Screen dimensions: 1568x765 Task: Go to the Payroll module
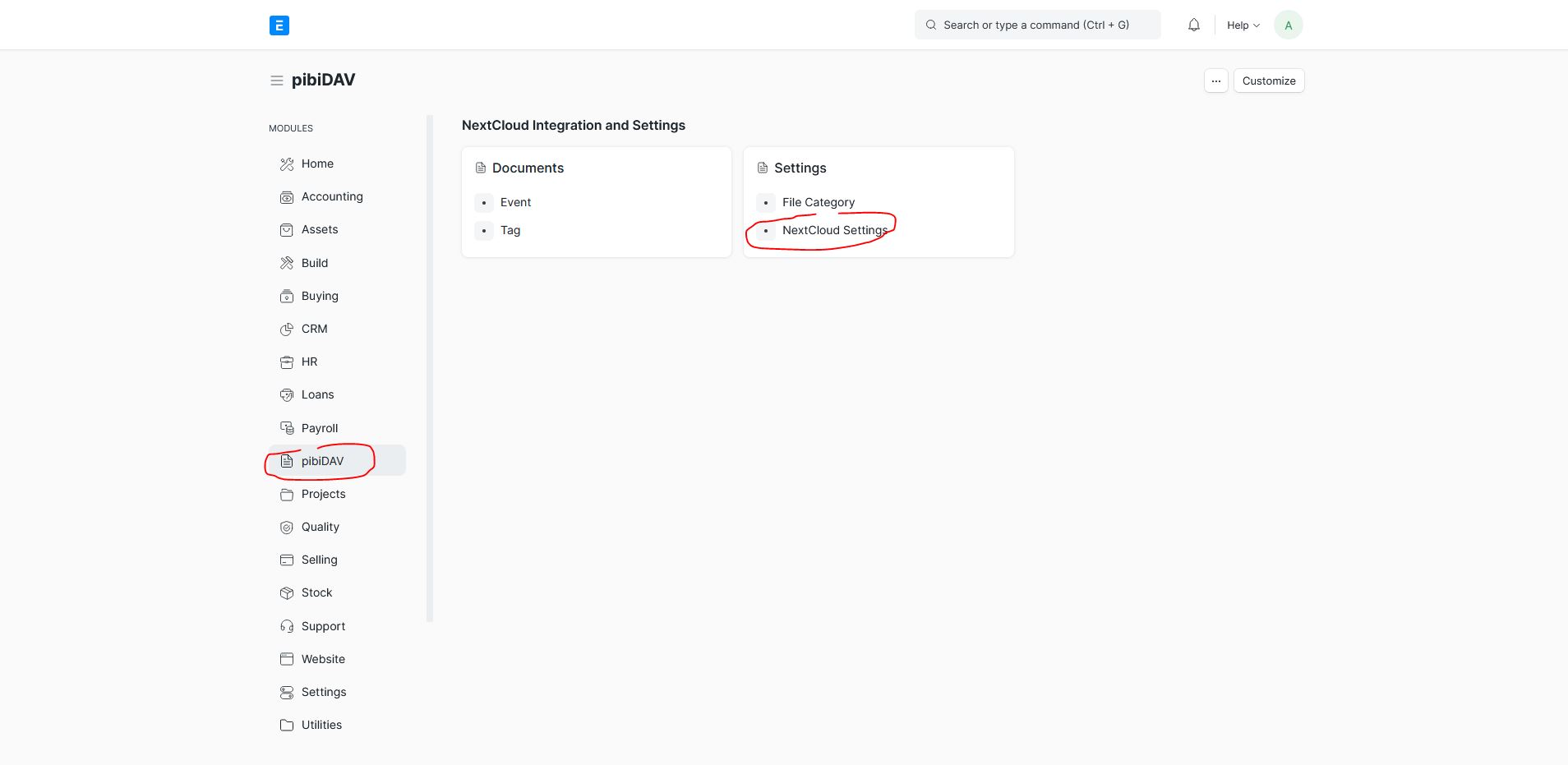pos(320,428)
